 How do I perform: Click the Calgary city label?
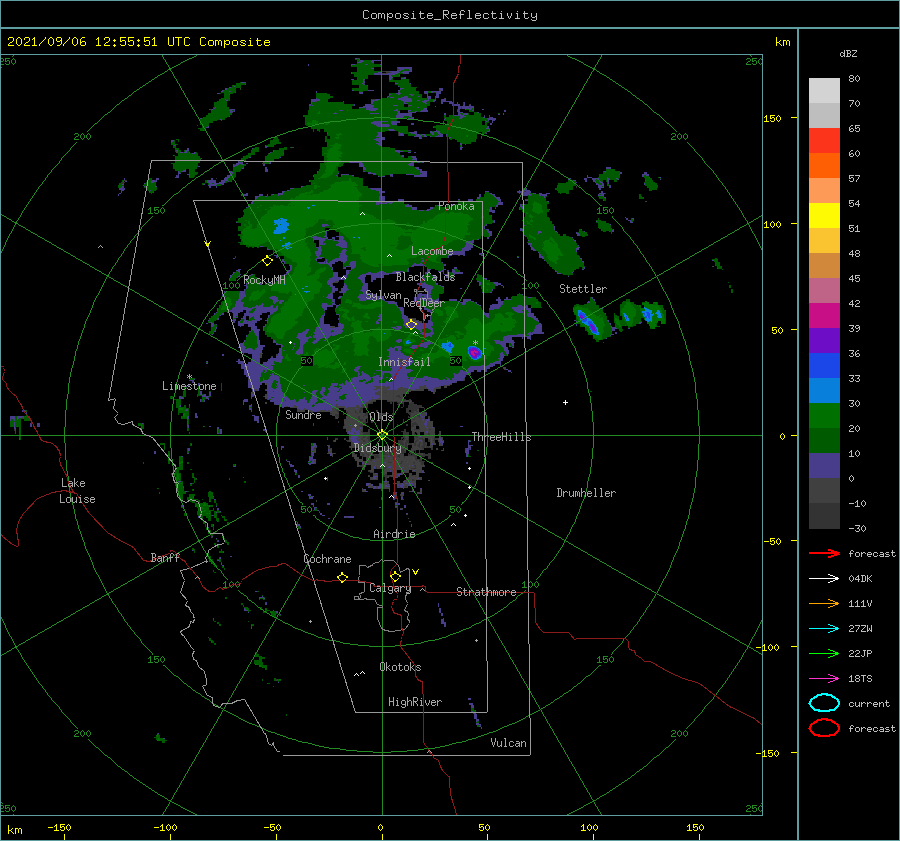pos(390,588)
